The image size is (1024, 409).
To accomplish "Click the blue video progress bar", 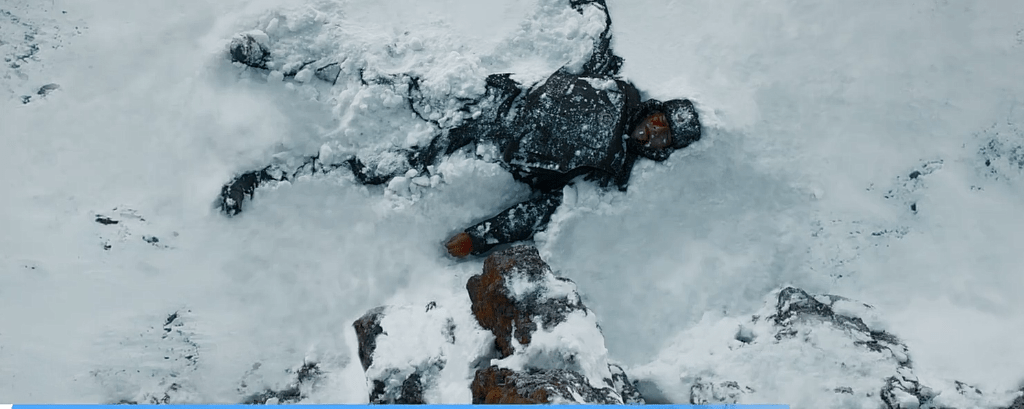I will click(400, 406).
